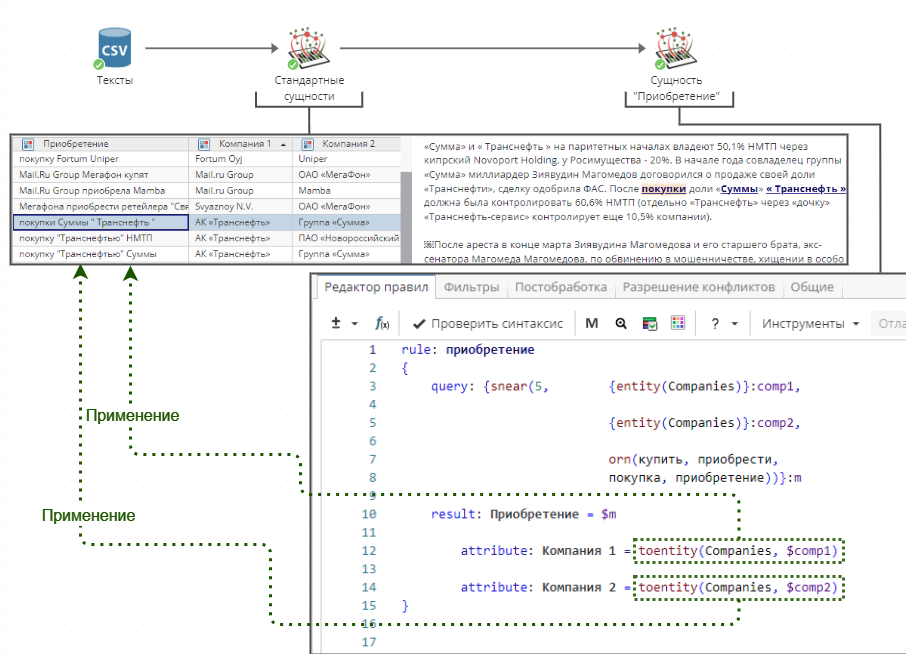Click the colored grid toolbar icon
Image resolution: width=906 pixels, height=654 pixels.
[x=678, y=323]
